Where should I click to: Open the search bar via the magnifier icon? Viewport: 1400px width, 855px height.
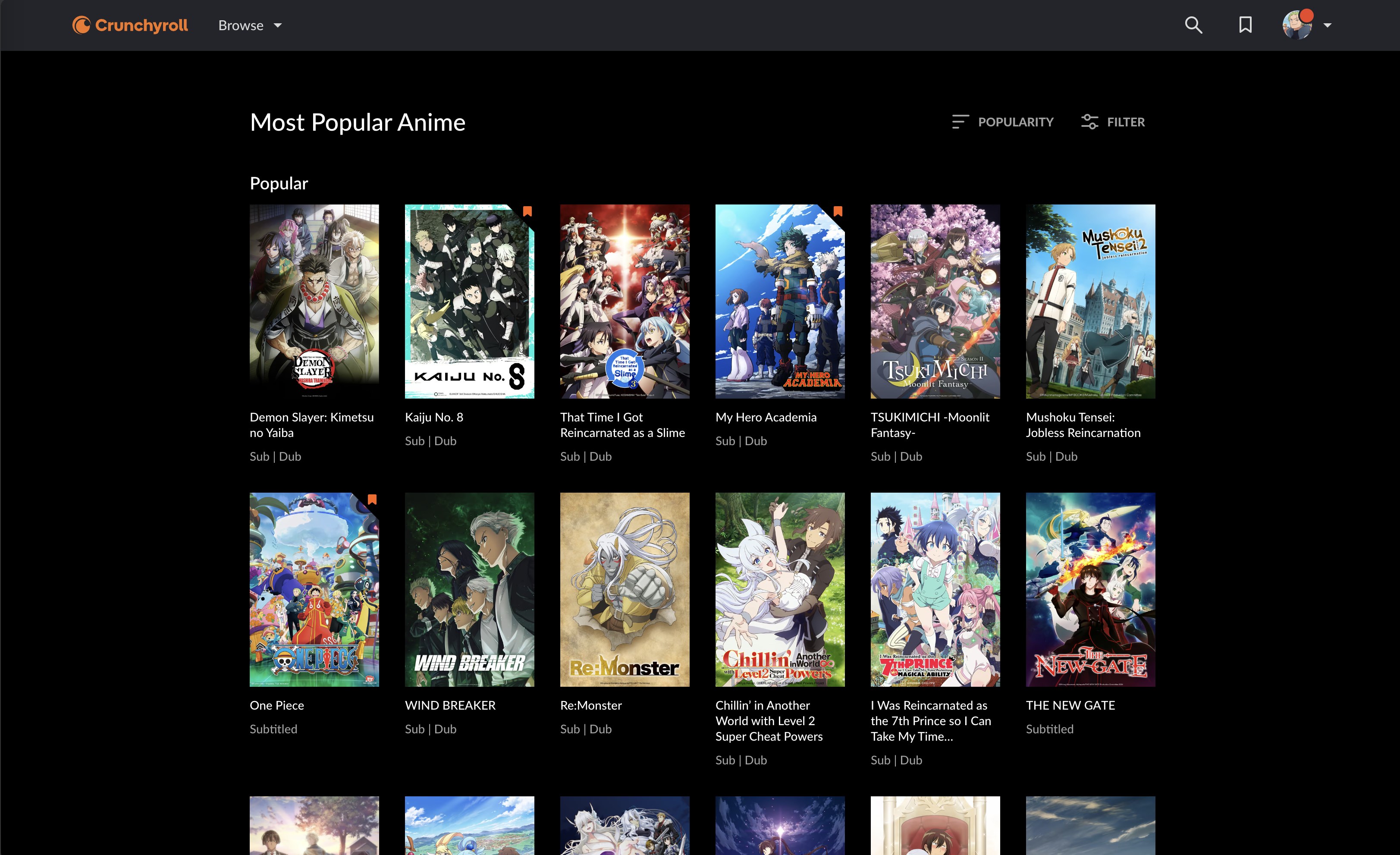pyautogui.click(x=1194, y=25)
